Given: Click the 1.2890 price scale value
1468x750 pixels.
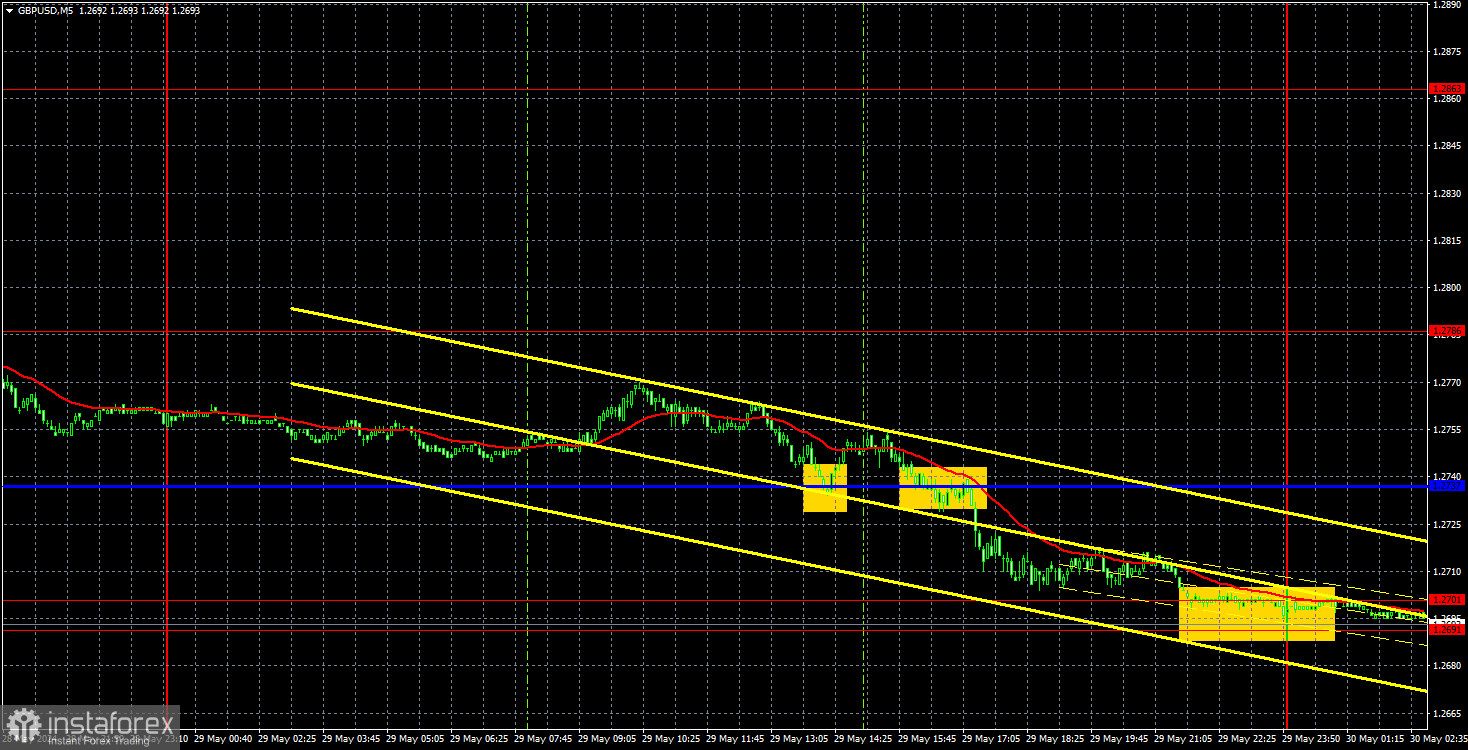Looking at the screenshot, I should (x=1447, y=5).
